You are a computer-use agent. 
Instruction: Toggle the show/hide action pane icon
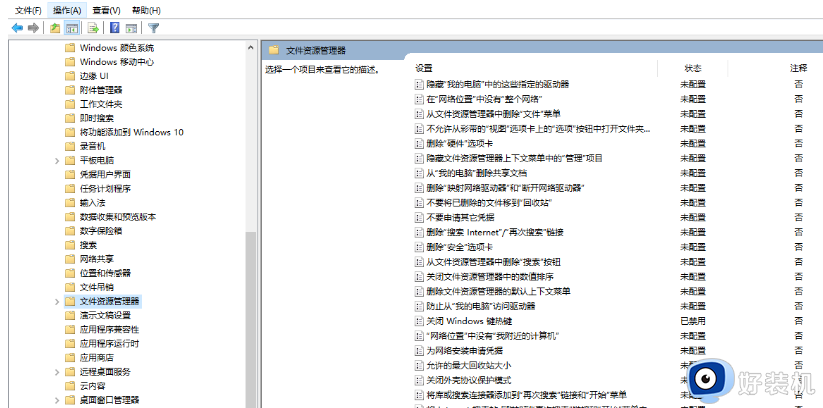(131, 28)
